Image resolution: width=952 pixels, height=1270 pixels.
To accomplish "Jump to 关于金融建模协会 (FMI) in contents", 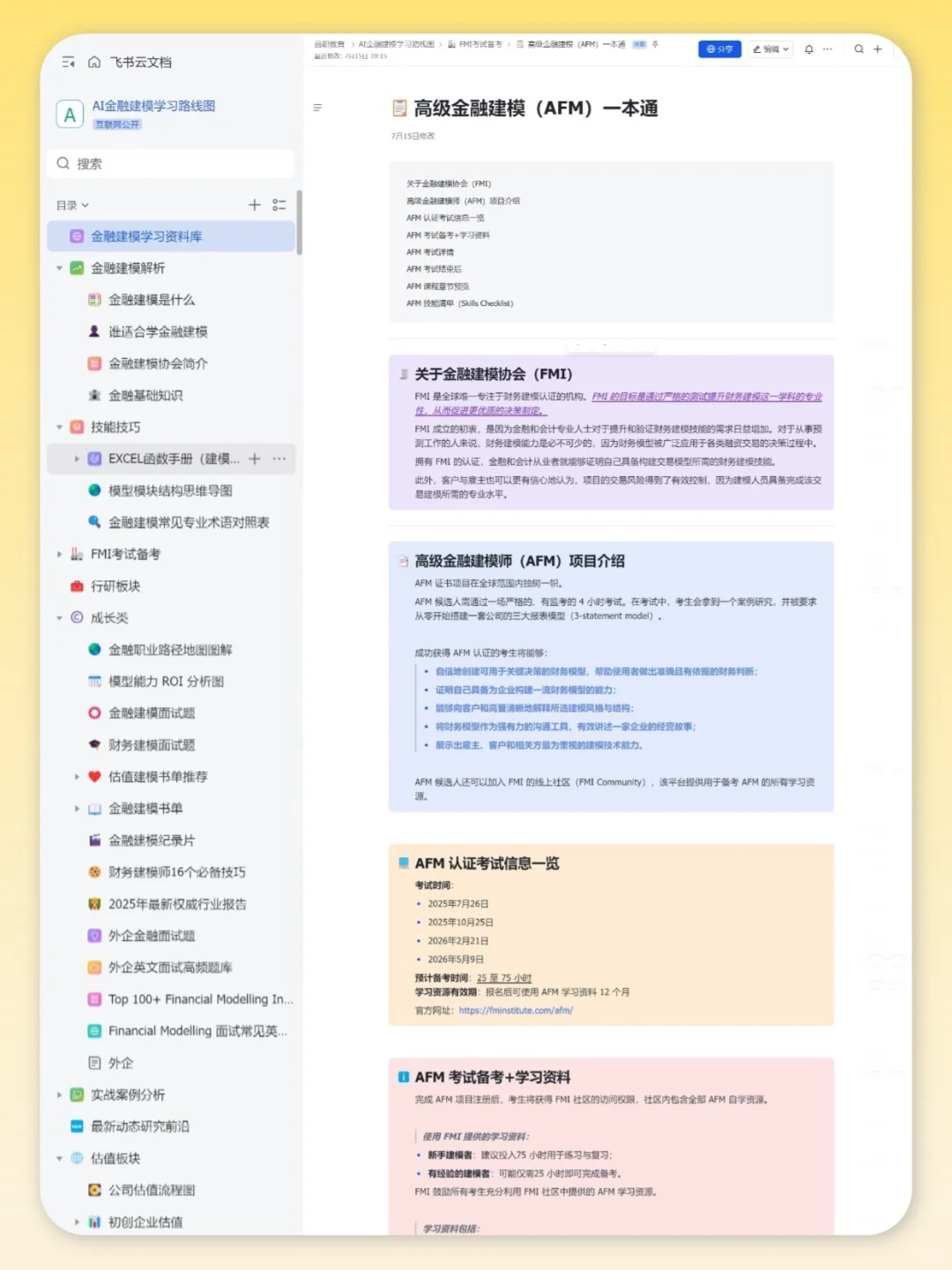I will coord(449,183).
